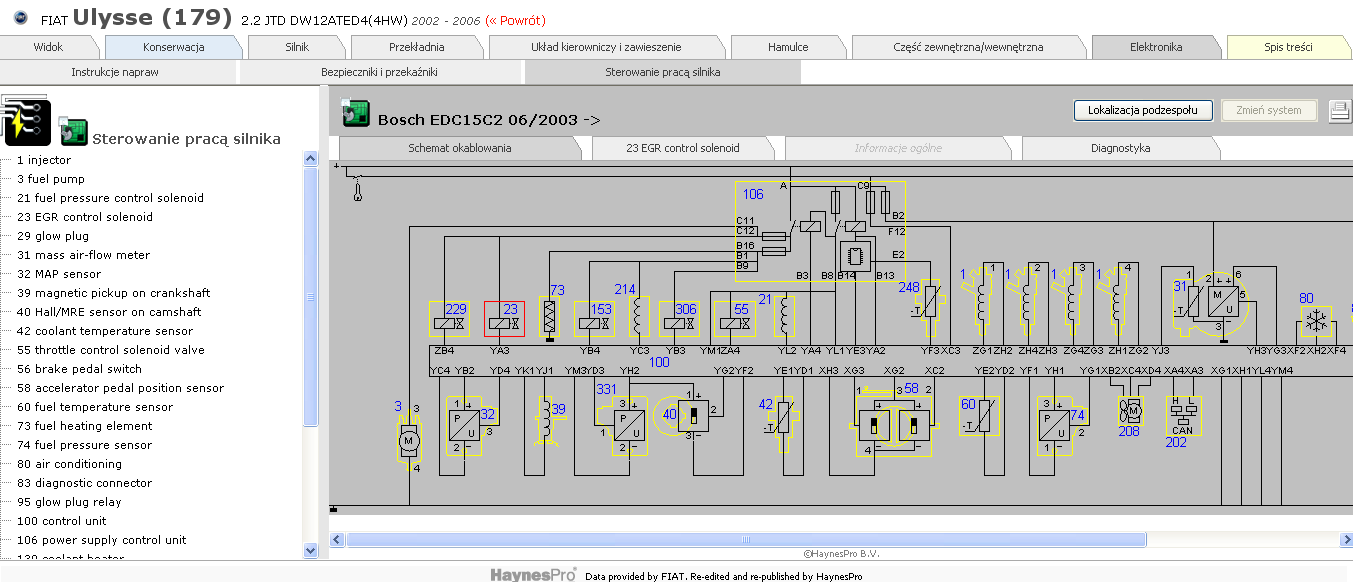The image size is (1353, 582).
Task: Open the Schemat okablowania tab
Action: pos(460,148)
